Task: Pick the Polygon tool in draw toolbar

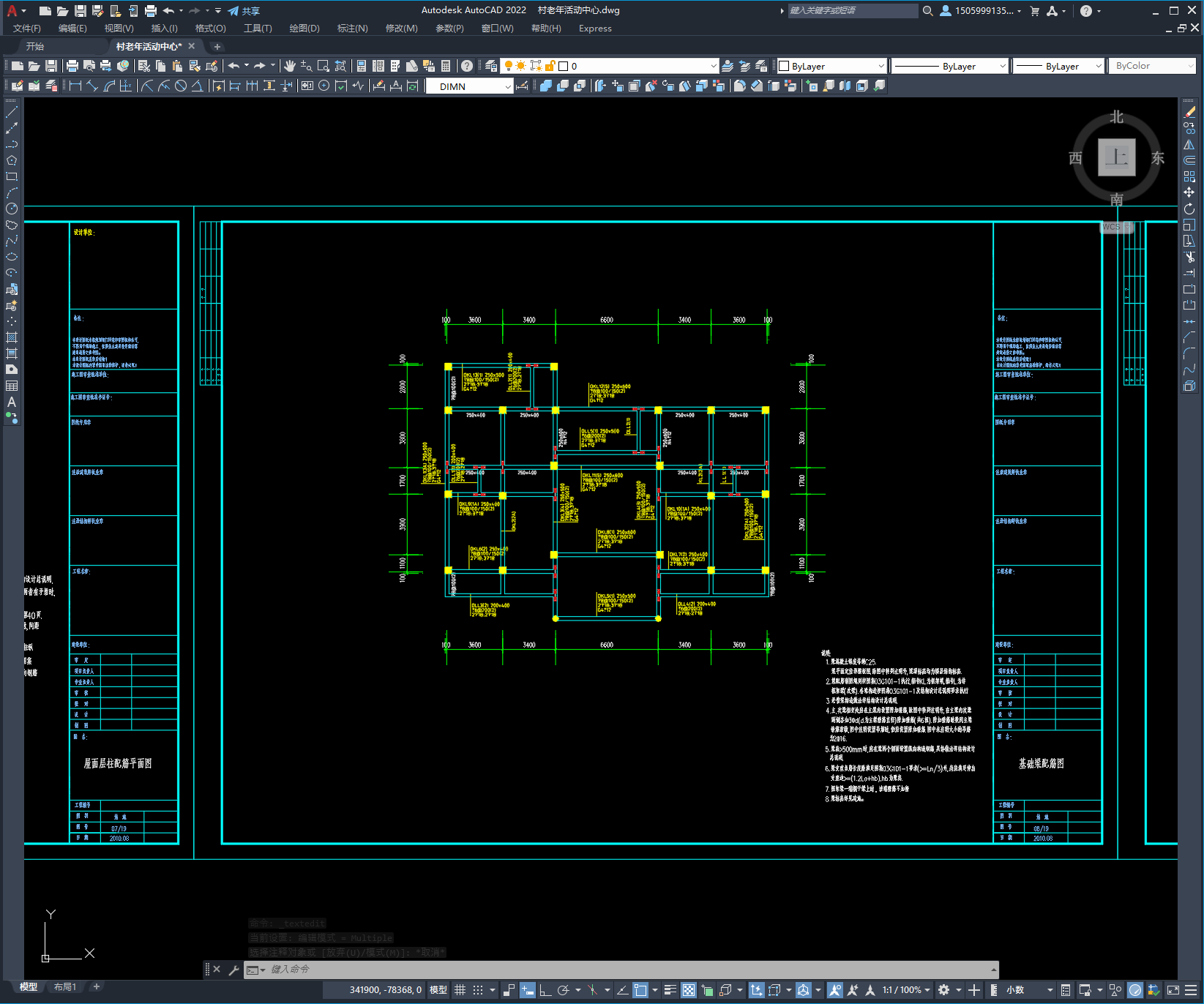Action: pyautogui.click(x=12, y=160)
